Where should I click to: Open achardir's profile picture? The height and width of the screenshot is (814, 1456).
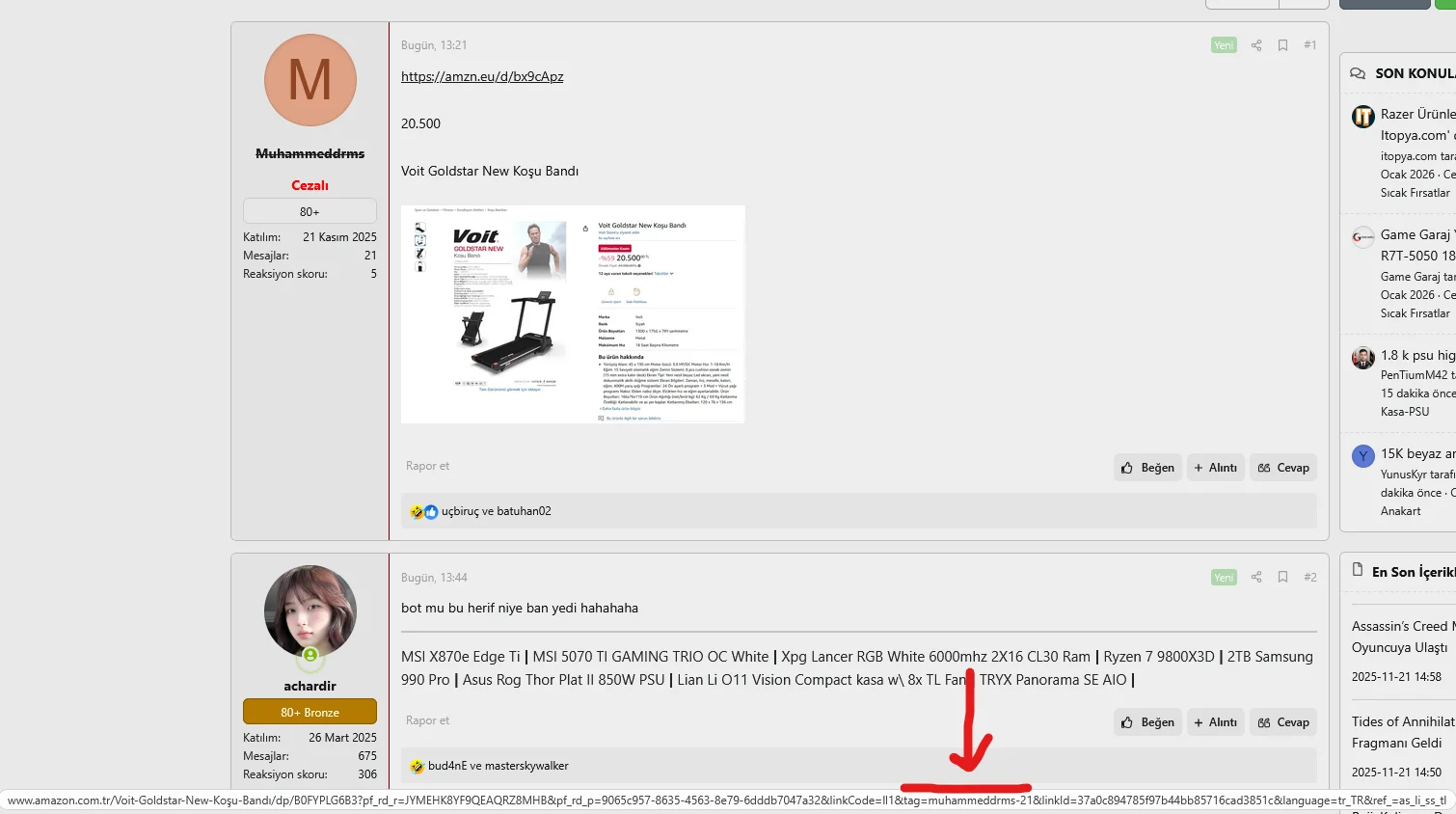pos(310,611)
